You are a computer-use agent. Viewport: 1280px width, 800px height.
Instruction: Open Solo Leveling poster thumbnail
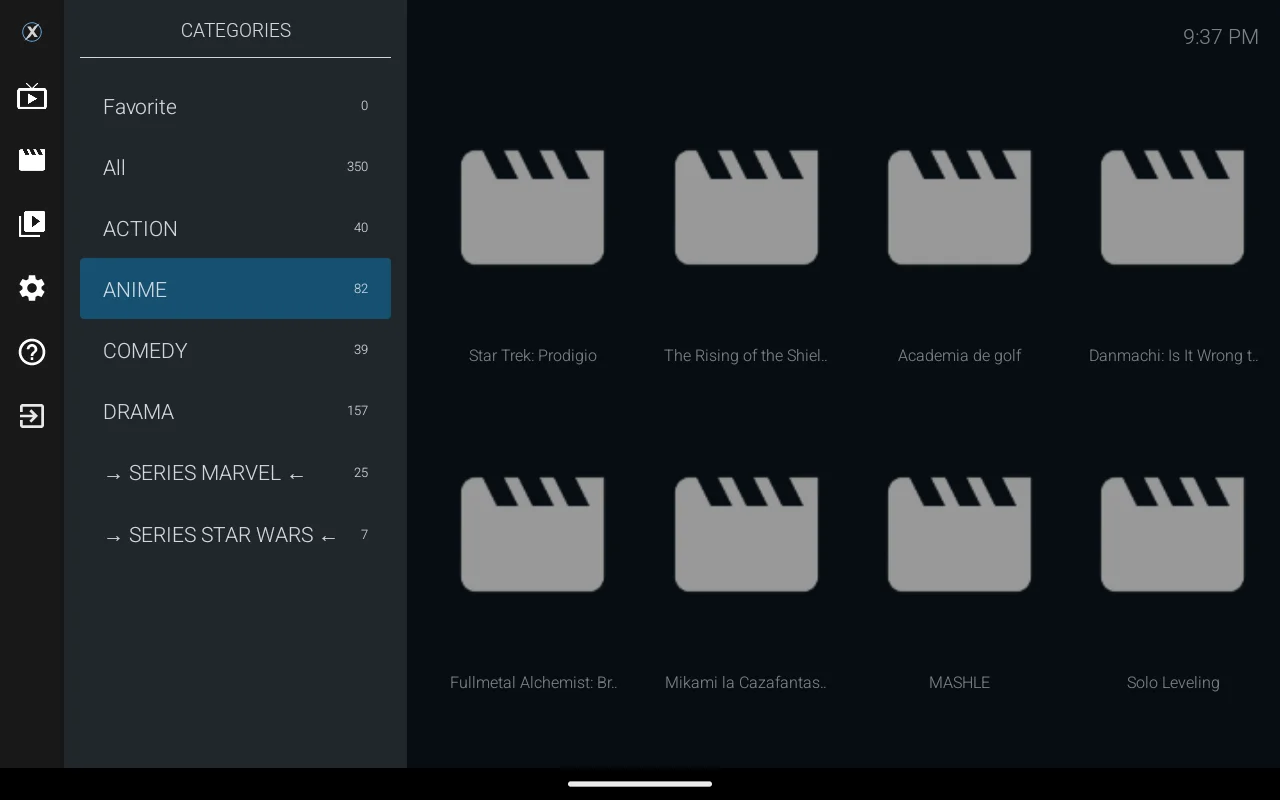(1172, 534)
